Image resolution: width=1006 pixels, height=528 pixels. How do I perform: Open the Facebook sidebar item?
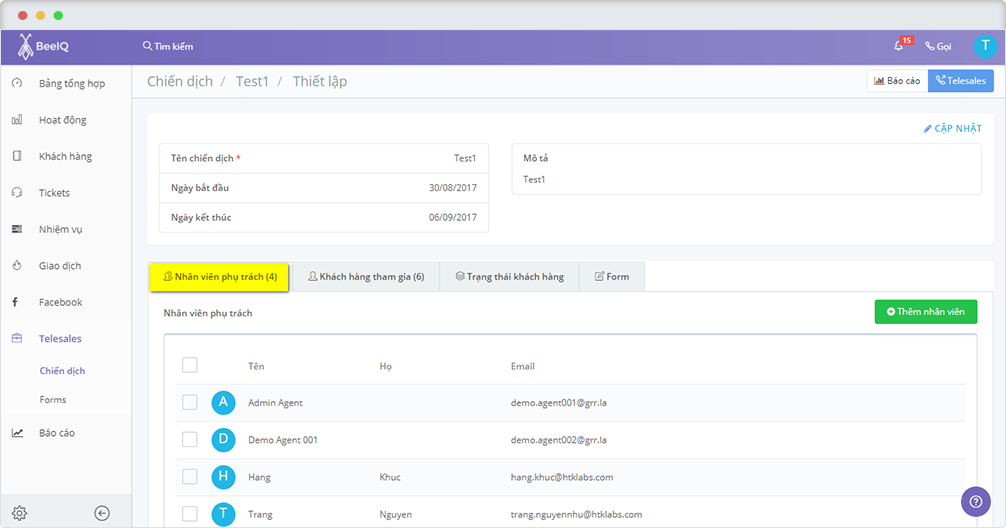[60, 302]
